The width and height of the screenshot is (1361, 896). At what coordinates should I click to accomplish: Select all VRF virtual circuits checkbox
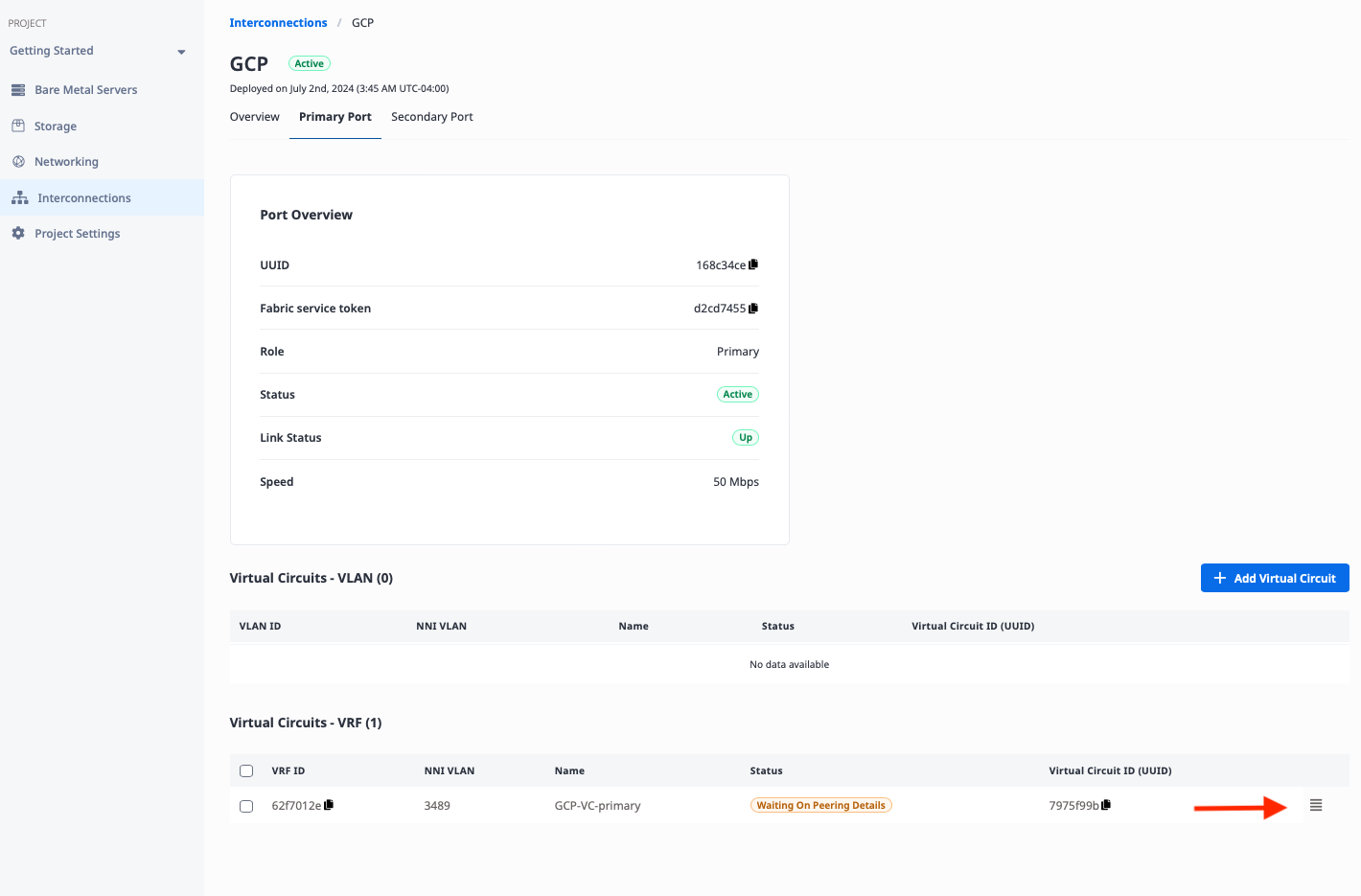pos(246,770)
